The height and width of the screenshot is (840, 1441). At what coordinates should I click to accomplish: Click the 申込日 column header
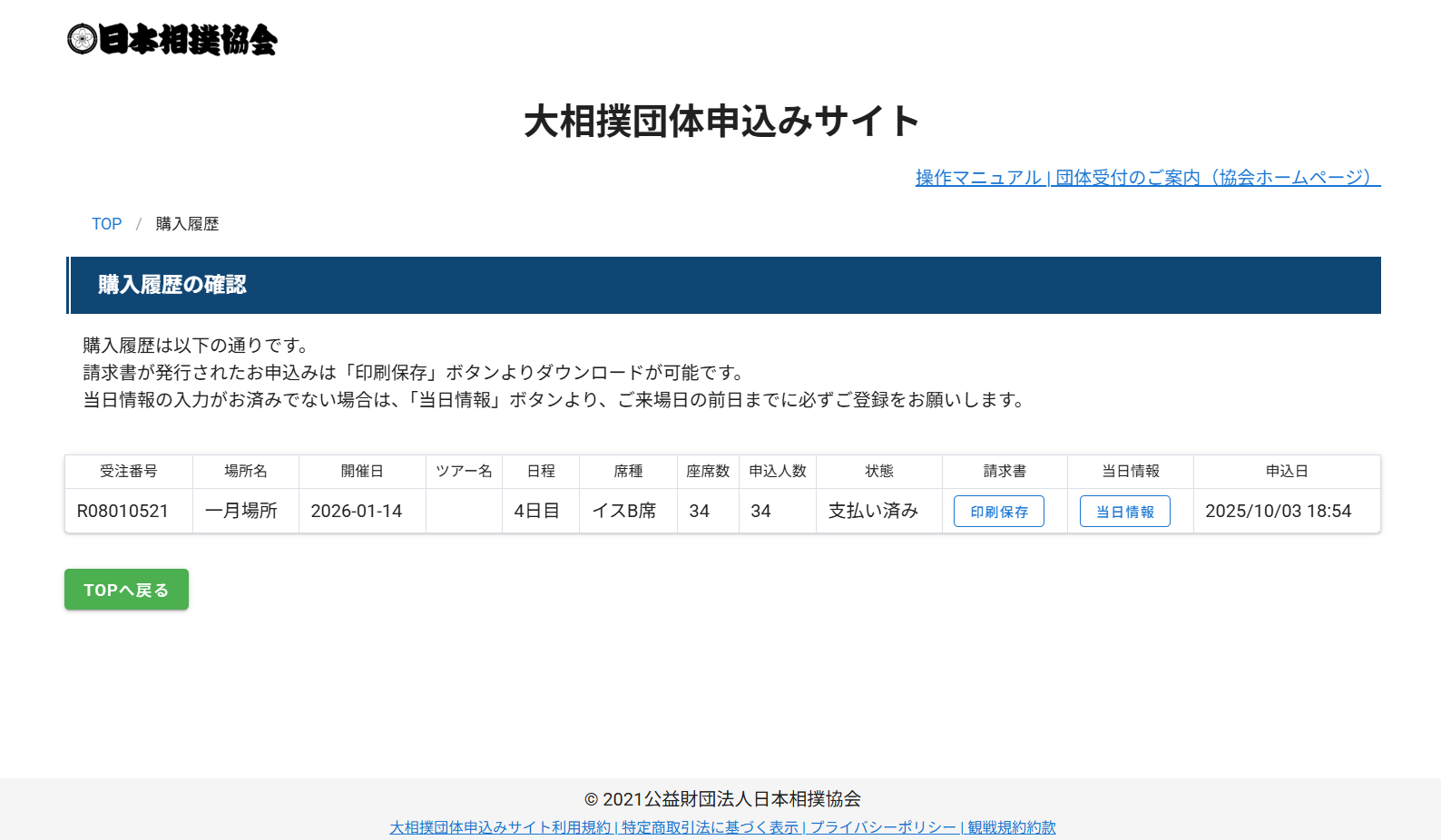pos(1287,472)
